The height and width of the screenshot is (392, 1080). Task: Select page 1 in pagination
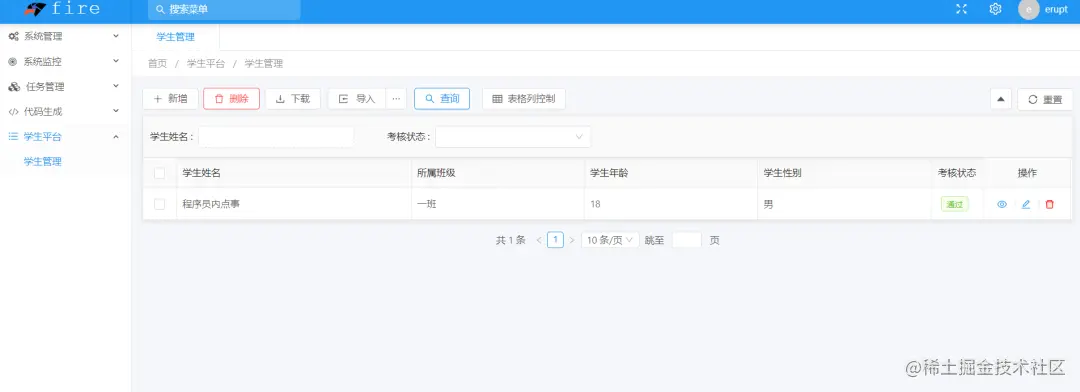(555, 240)
